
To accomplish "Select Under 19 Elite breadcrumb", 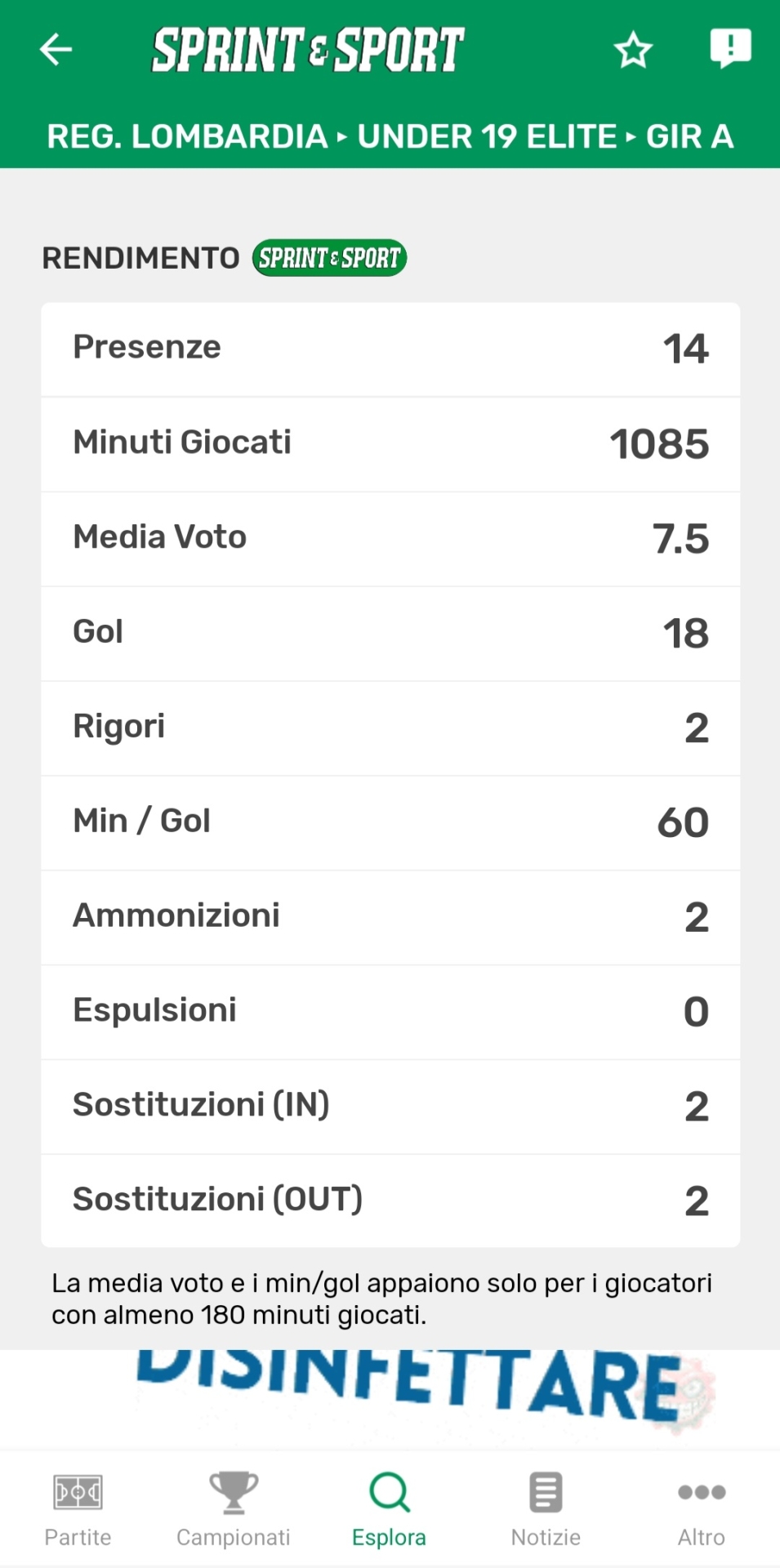I will pyautogui.click(x=487, y=136).
